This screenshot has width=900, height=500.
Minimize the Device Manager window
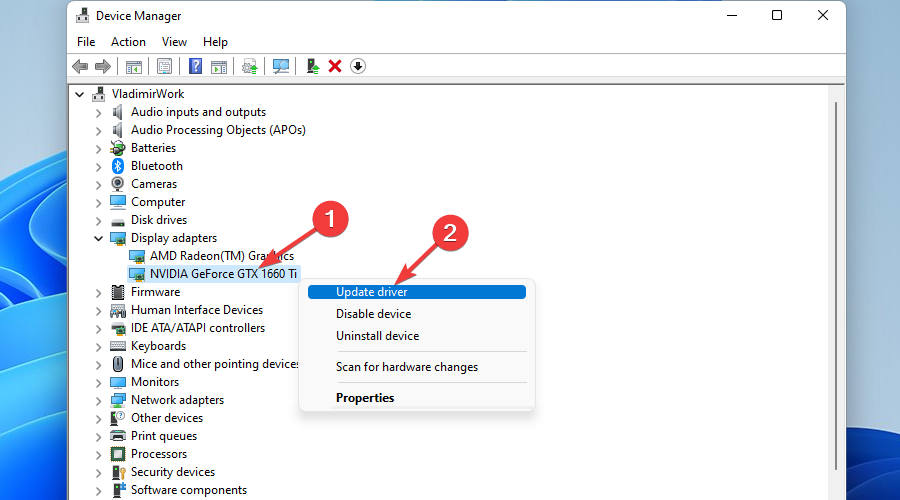732,15
